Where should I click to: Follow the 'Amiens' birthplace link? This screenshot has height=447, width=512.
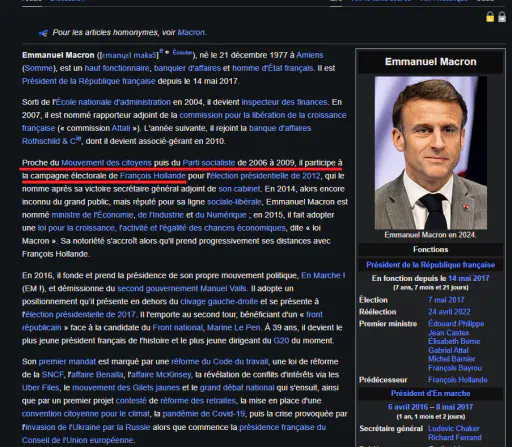pos(310,55)
